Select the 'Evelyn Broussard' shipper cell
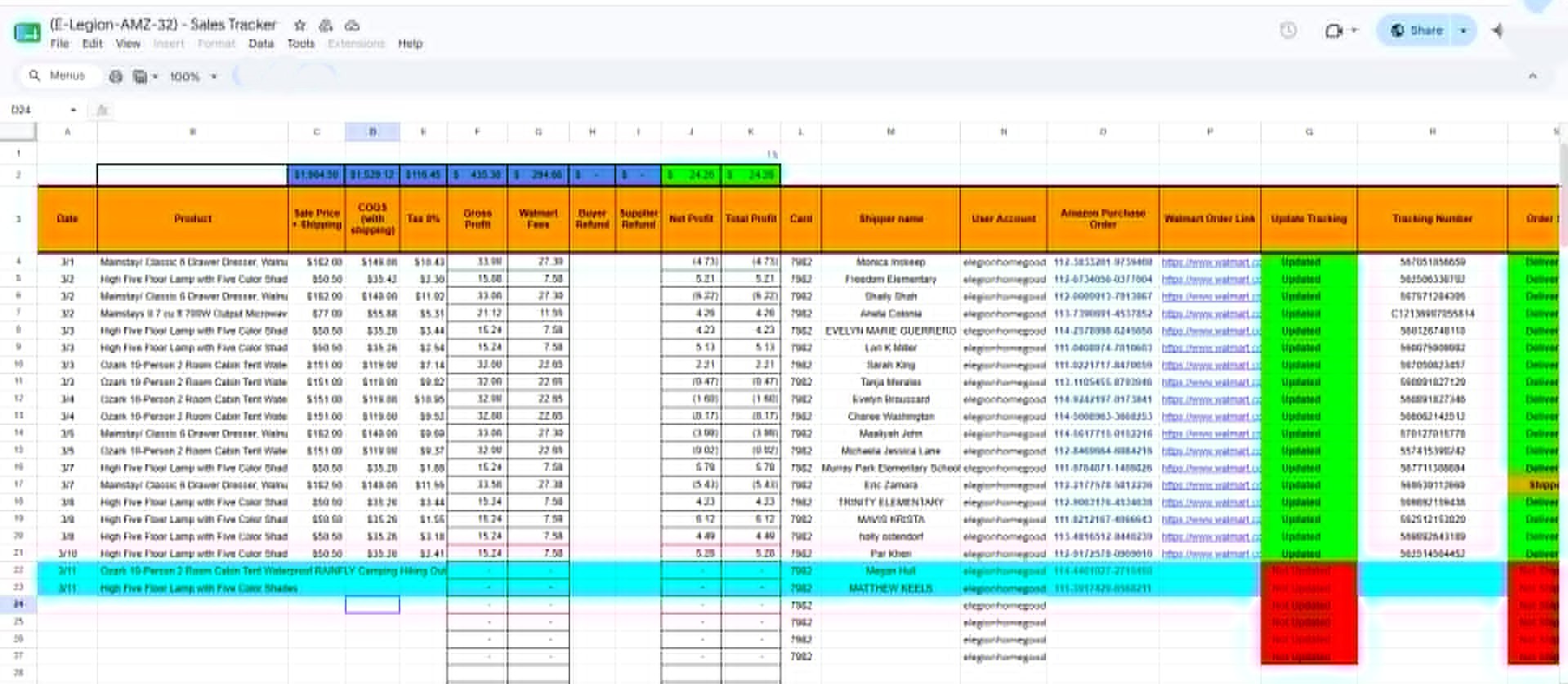The image size is (1568, 684). pos(891,400)
